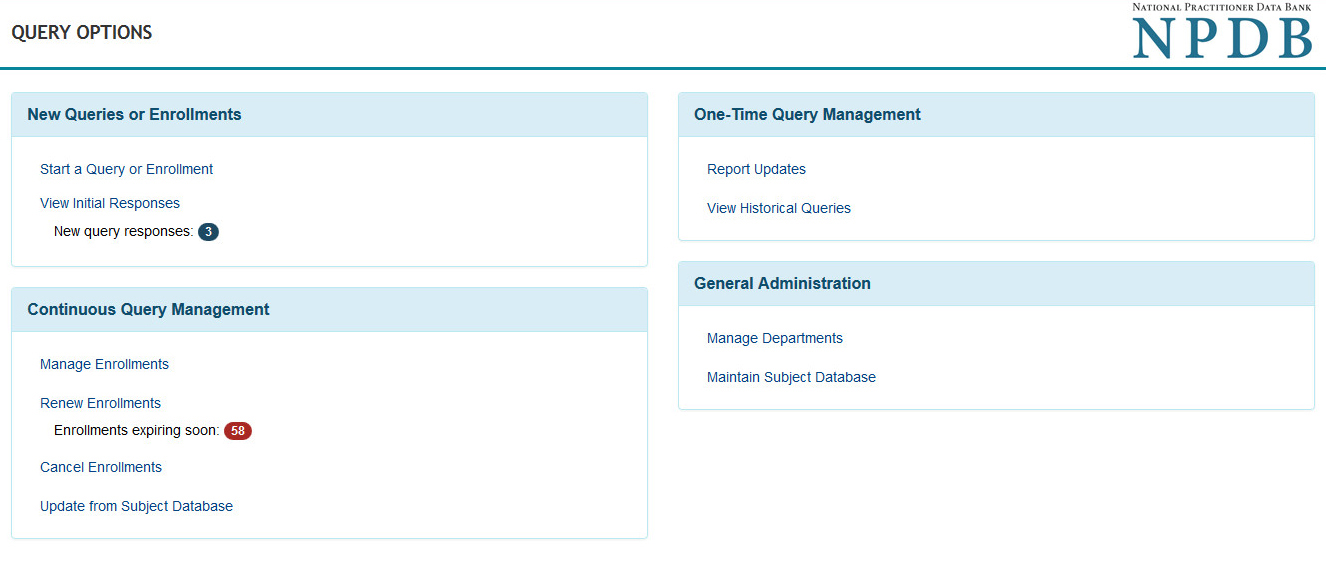Open the Report Updates link
Image resolution: width=1326 pixels, height=577 pixels.
point(756,169)
